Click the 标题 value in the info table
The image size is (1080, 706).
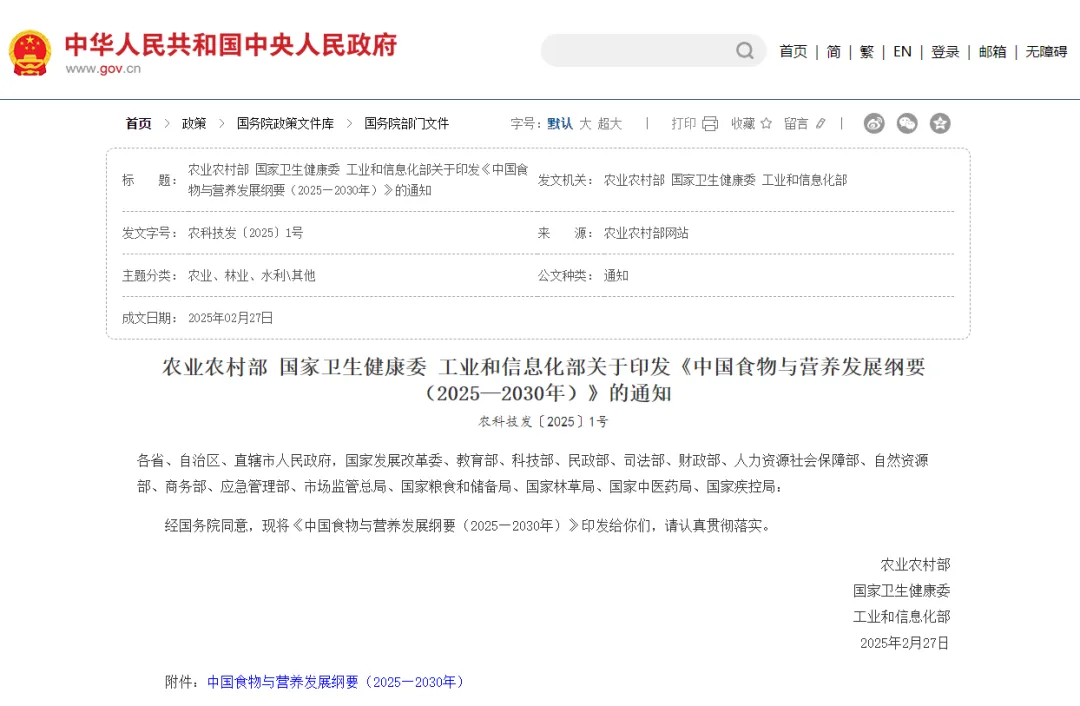click(x=358, y=180)
